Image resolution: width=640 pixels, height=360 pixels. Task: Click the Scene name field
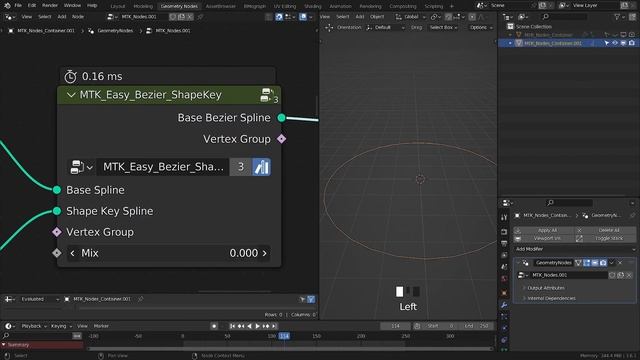click(510, 5)
